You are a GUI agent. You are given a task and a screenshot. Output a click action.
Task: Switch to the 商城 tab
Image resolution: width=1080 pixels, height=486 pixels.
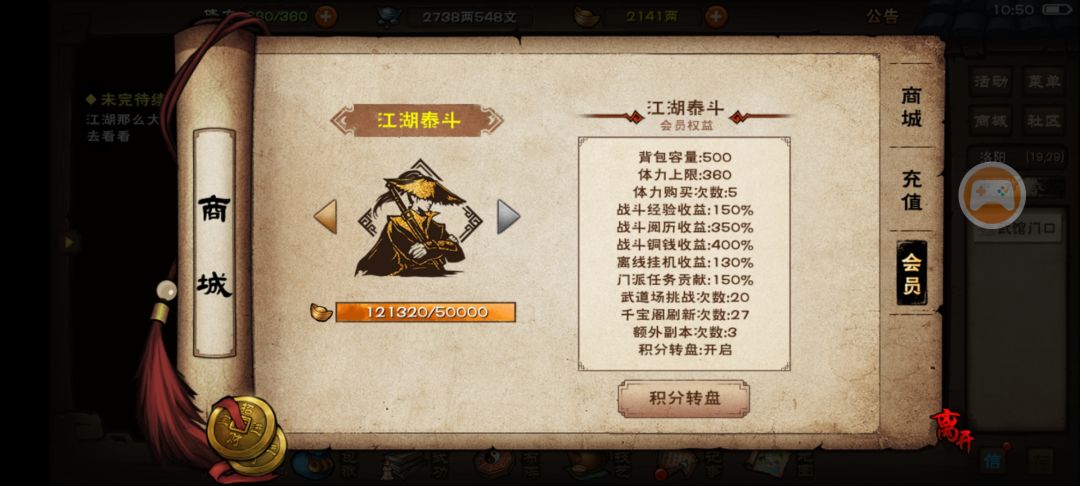911,107
